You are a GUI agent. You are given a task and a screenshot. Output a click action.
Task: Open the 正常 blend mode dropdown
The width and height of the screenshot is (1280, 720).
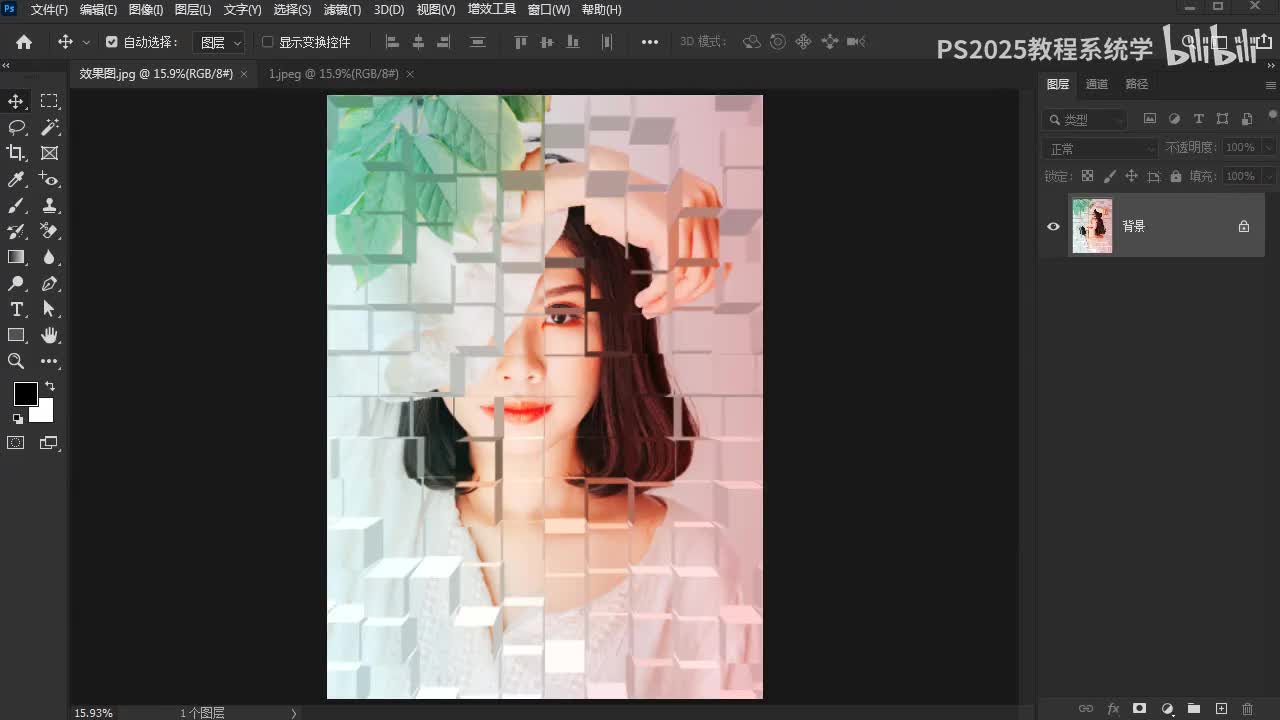click(1100, 148)
